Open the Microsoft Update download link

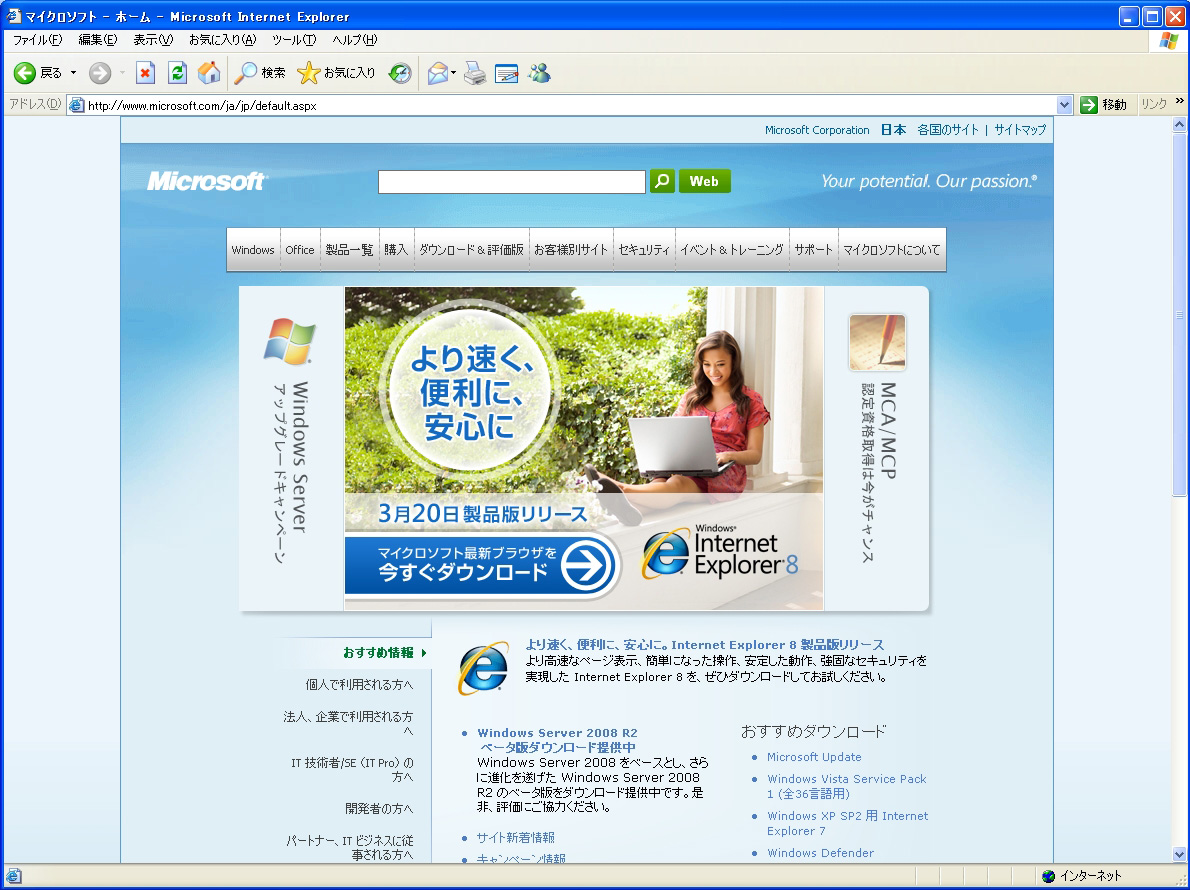(814, 757)
